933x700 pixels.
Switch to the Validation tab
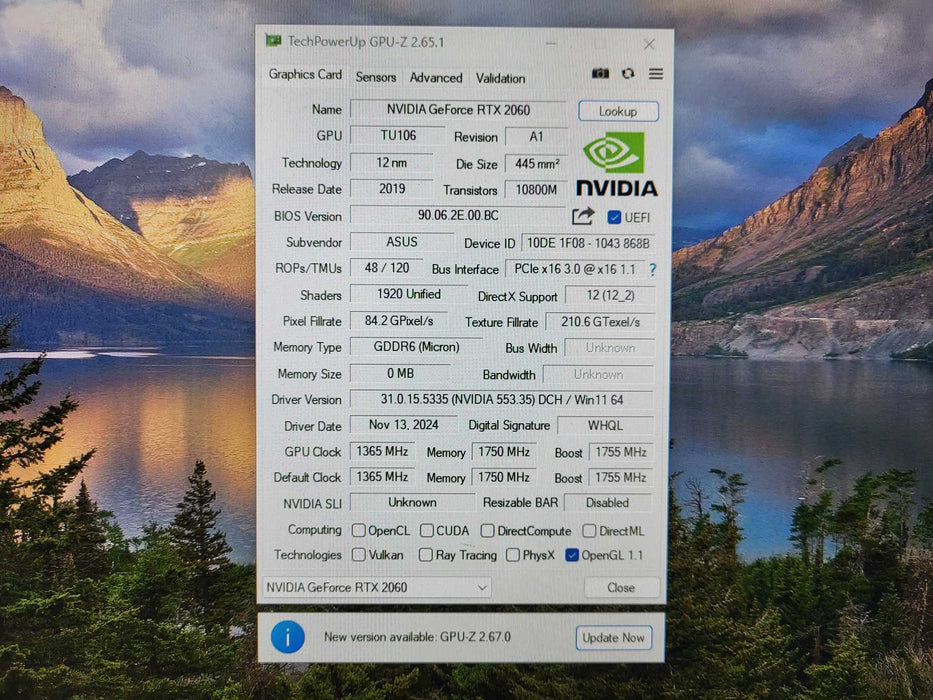500,78
